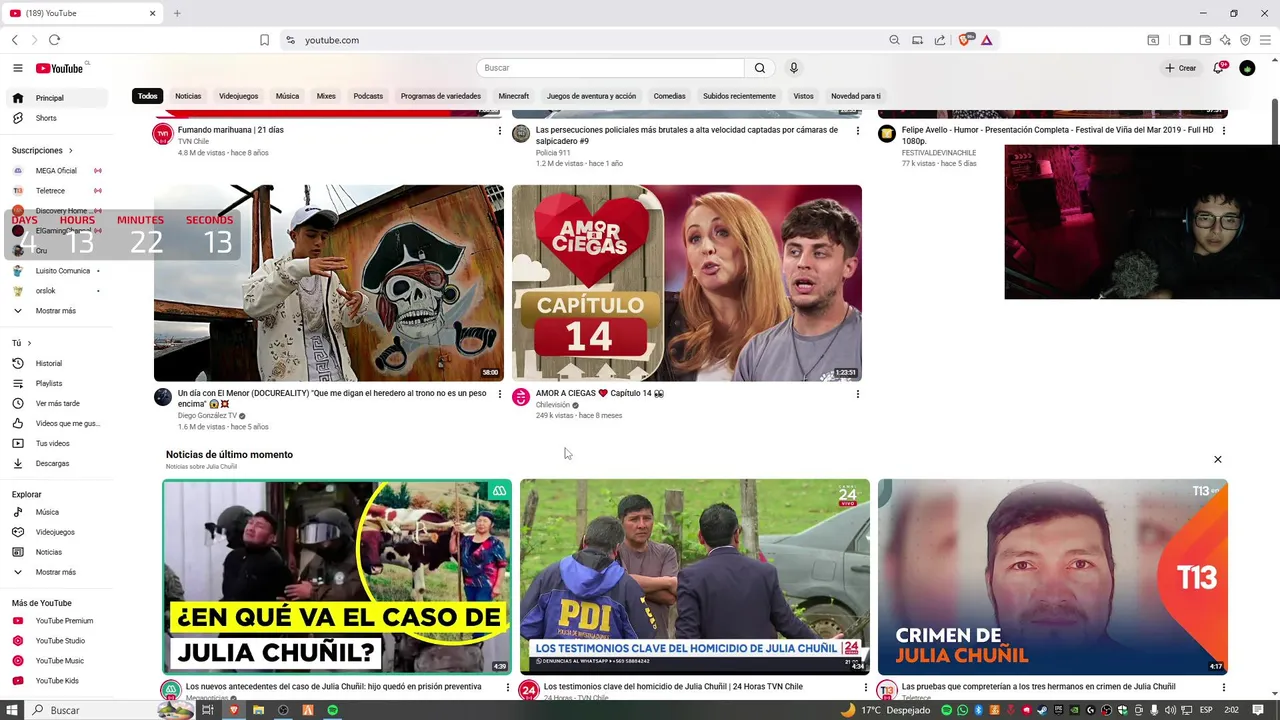The image size is (1280, 720).
Task: Click the Brave Shields lion icon
Action: [x=965, y=40]
